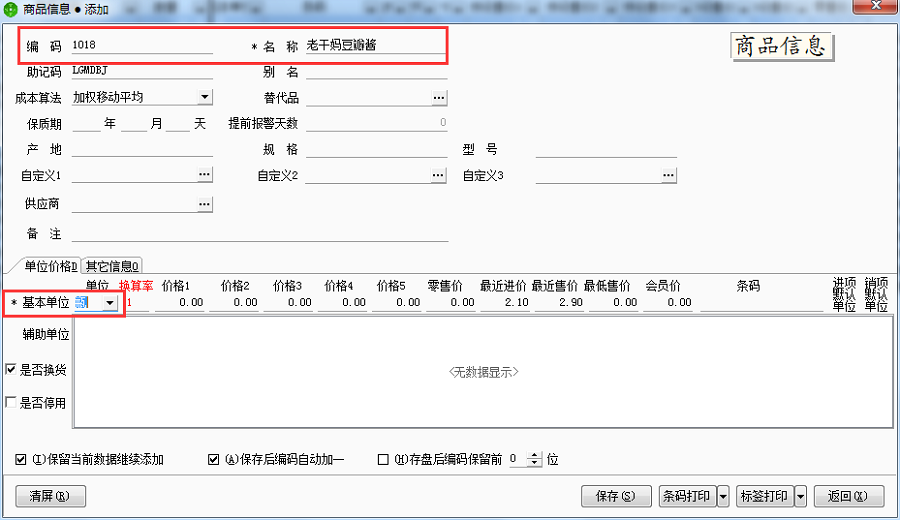Viewport: 900px width, 520px height.
Task: Open the 标签打印 dropdown arrow
Action: pos(801,496)
